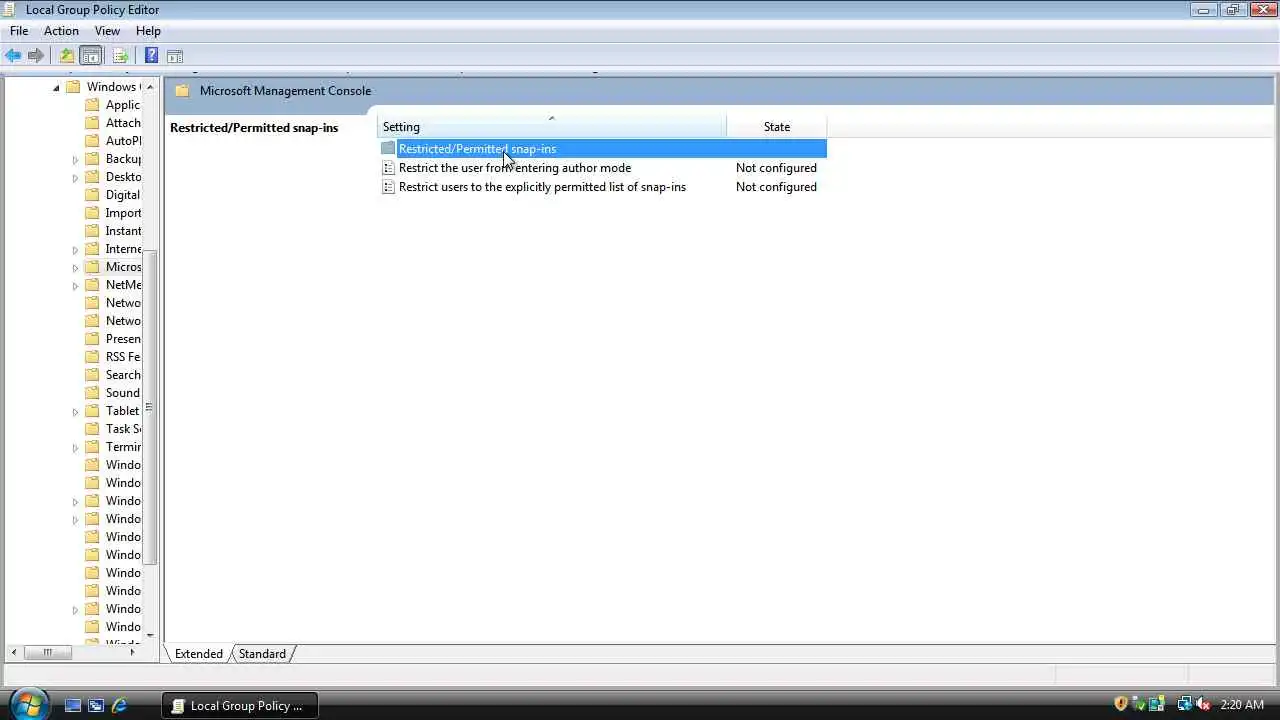Click folder icon beside Sound tree item
Viewport: 1280px width, 720px height.
coord(93,393)
